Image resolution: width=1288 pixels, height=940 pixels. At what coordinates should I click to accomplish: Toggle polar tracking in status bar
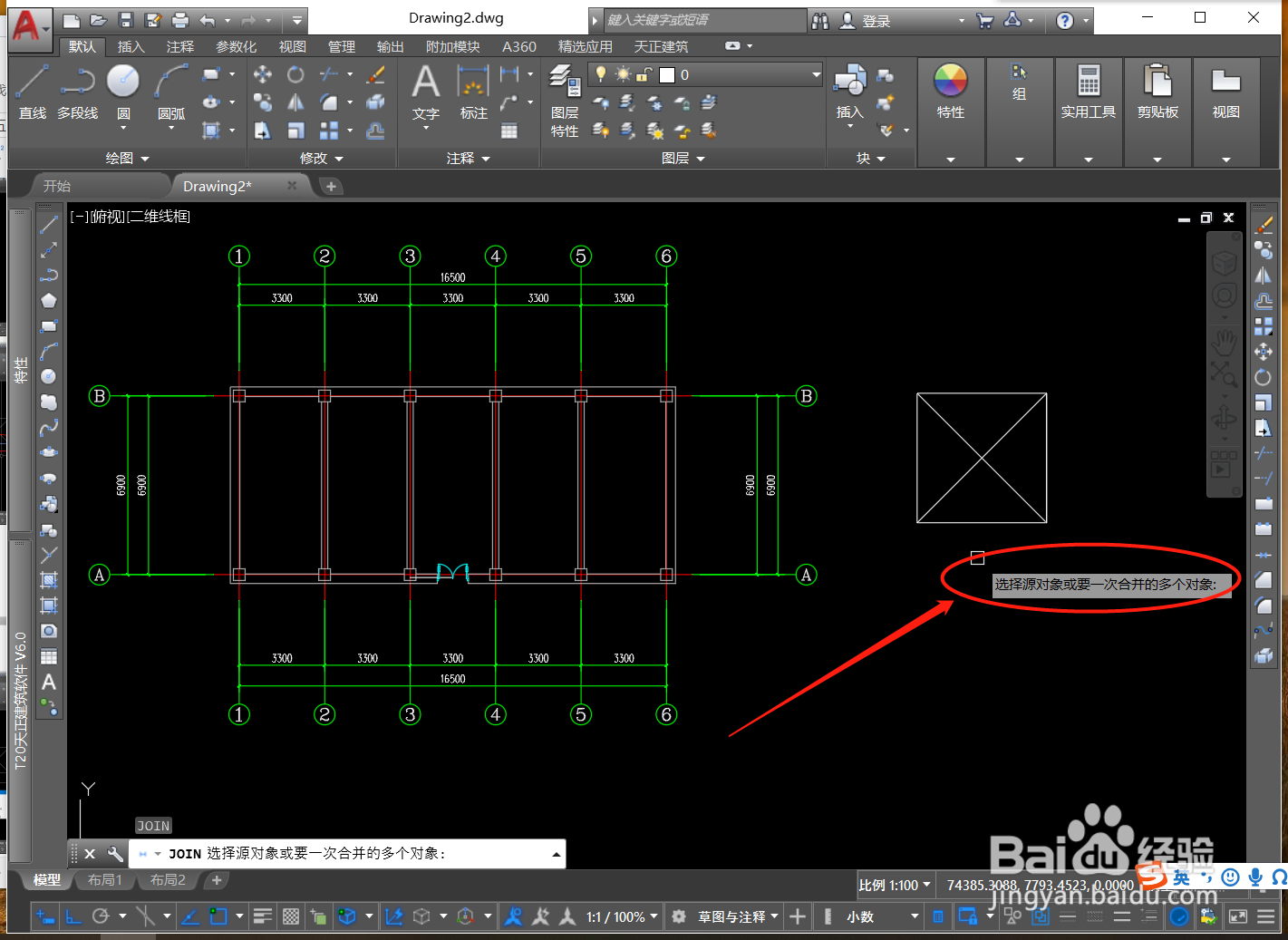(101, 916)
